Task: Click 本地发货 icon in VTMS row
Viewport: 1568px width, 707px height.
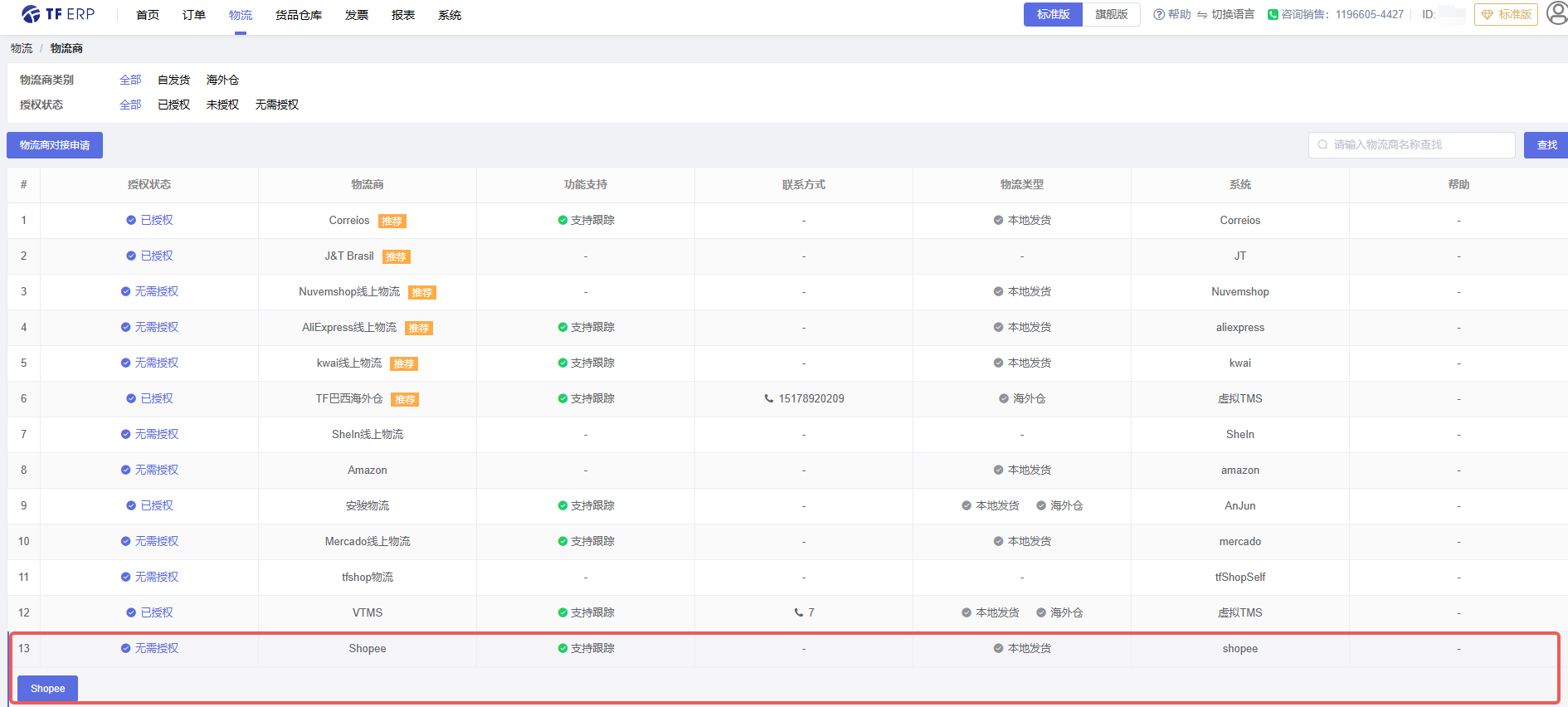Action: pos(967,612)
